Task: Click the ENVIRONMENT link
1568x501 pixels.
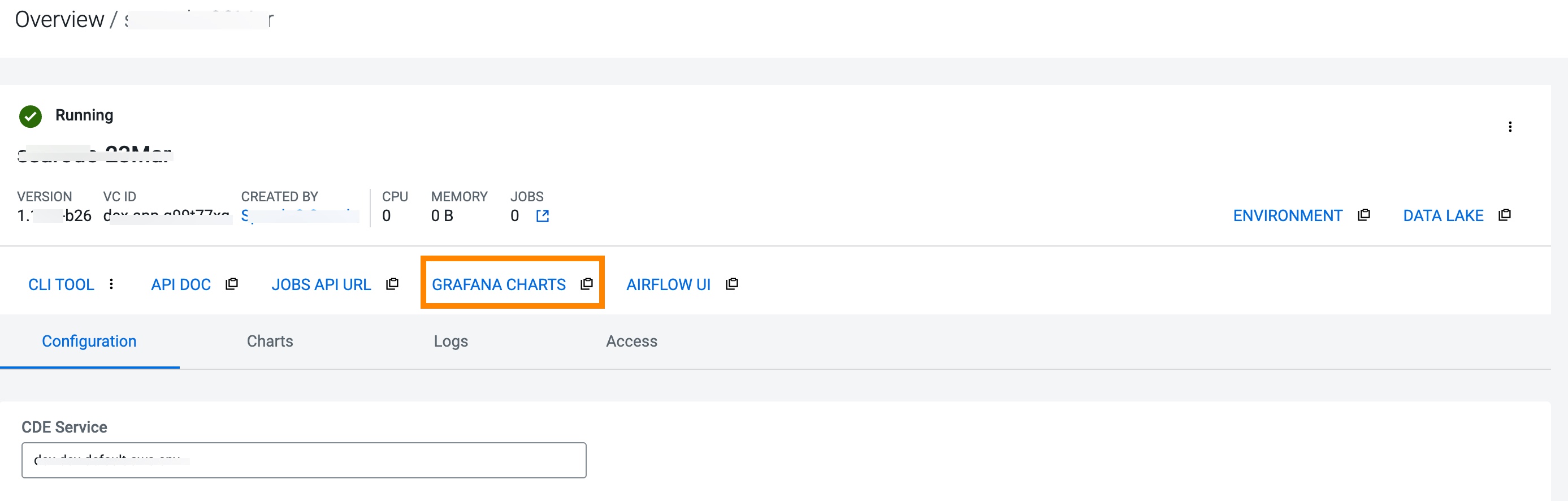Action: [x=1288, y=216]
